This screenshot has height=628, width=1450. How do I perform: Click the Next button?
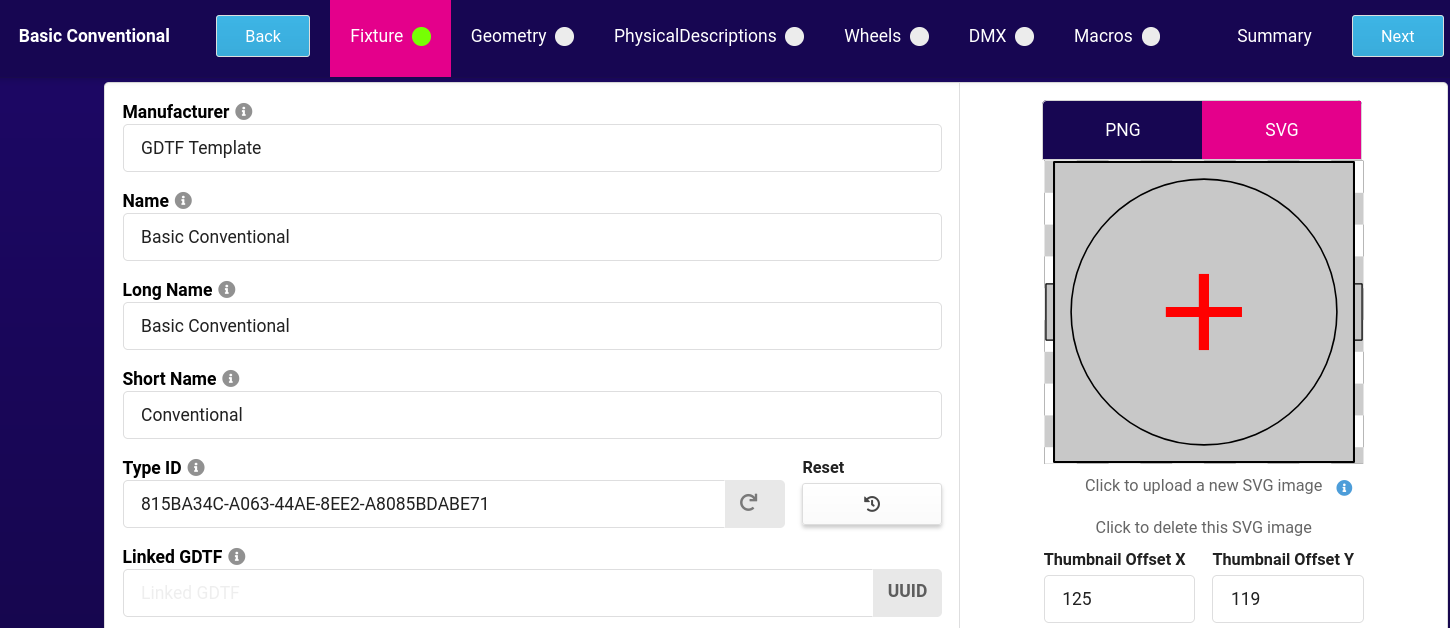point(1397,36)
